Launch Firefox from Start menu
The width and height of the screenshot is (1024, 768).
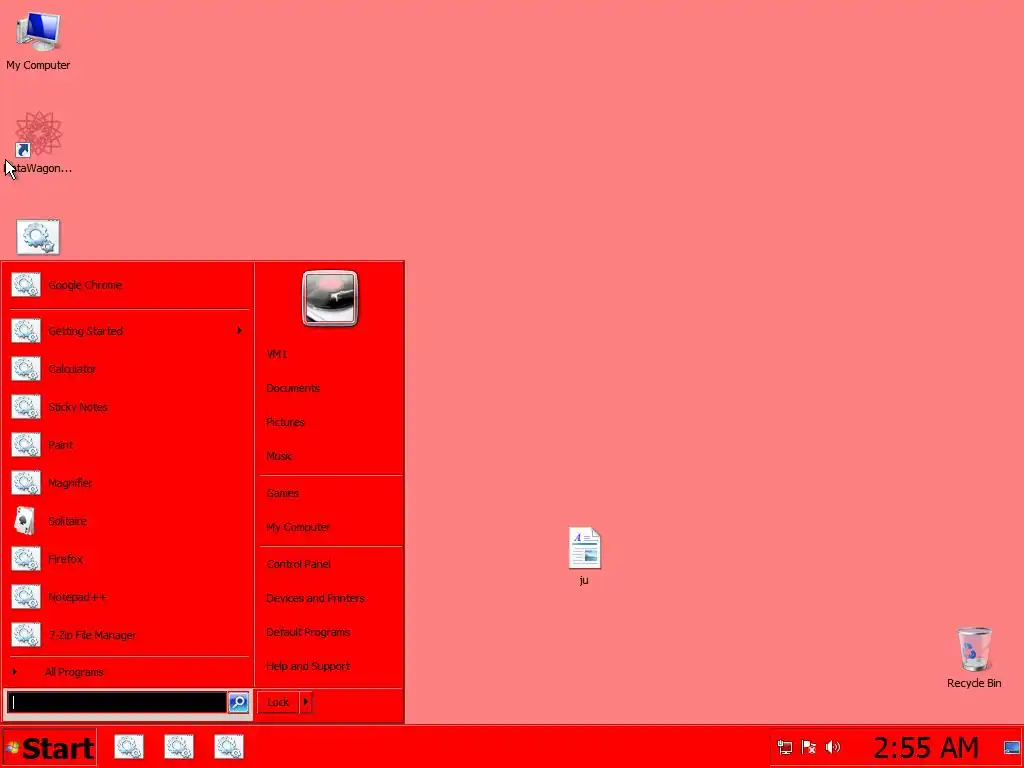click(x=129, y=559)
